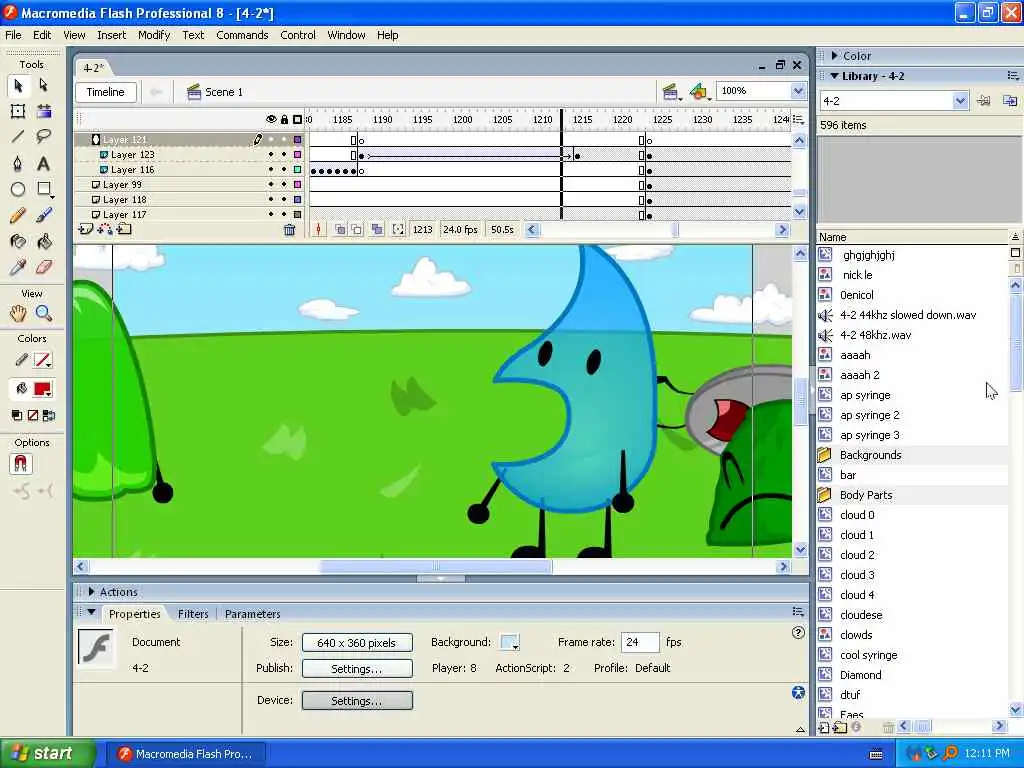Viewport: 1024px width, 768px height.
Task: Select the Eyedropper tool
Action: 18,267
